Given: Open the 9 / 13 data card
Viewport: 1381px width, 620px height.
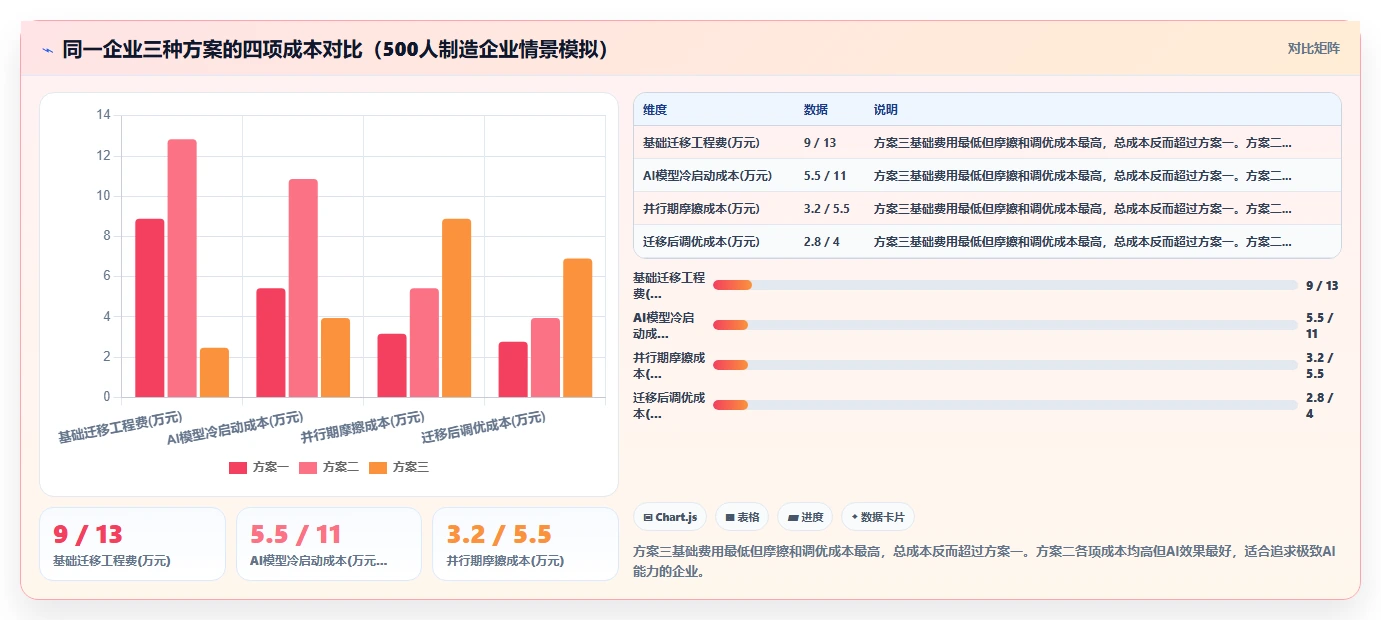Looking at the screenshot, I should tap(132, 544).
